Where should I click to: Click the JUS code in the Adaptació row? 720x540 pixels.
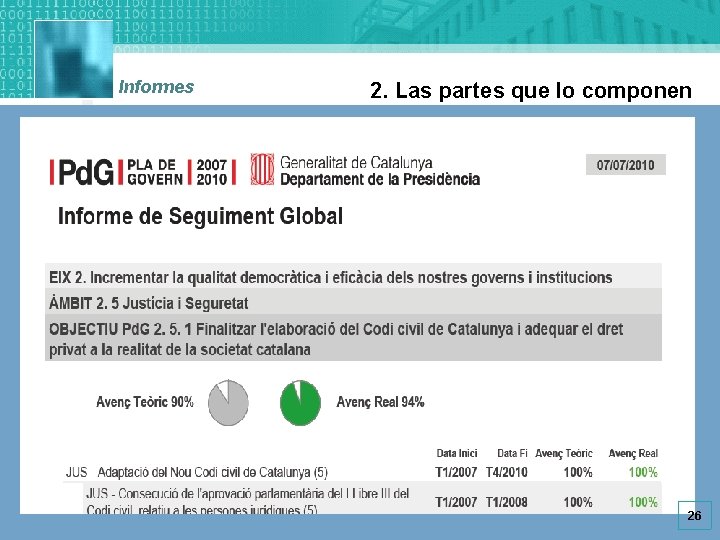(x=76, y=472)
